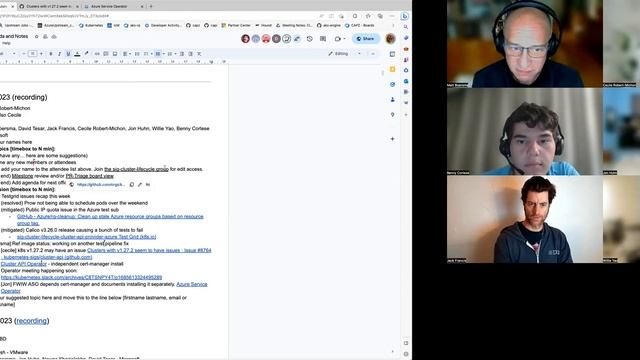Open Google Contacts side panel icon
The height and width of the screenshot is (360, 640).
click(392, 100)
